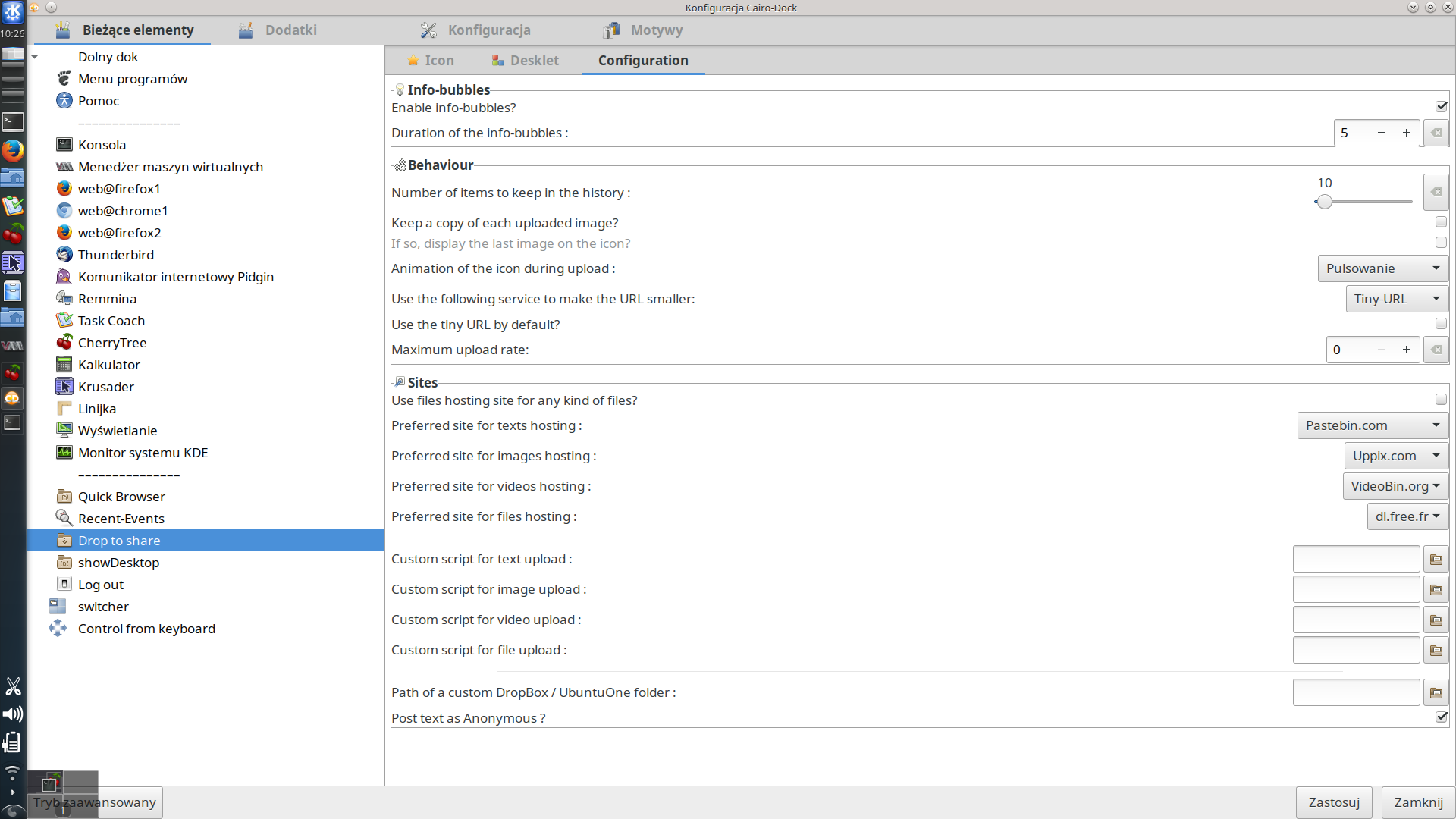The height and width of the screenshot is (819, 1456).
Task: Reset the history items count to default
Action: click(1436, 192)
